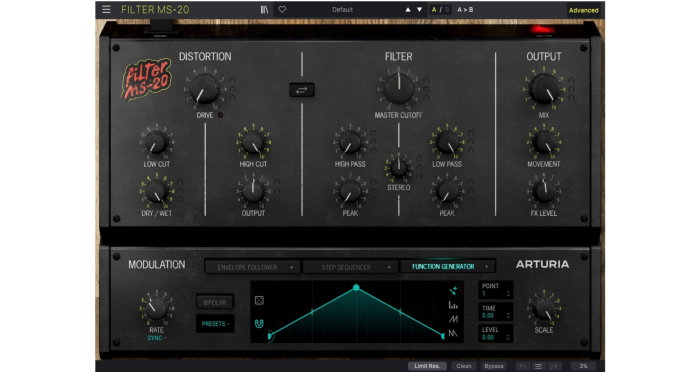Open the Function Generator tab arrow

pyautogui.click(x=487, y=267)
